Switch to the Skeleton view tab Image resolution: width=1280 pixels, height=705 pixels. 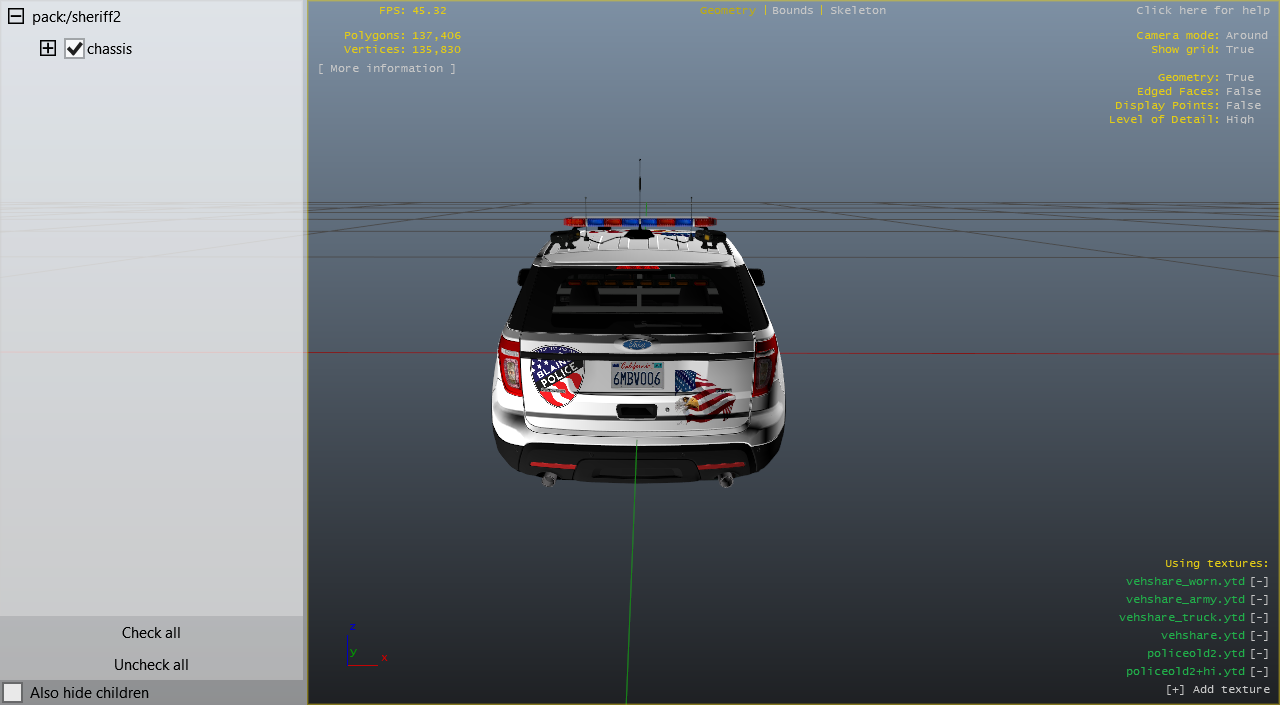(857, 10)
